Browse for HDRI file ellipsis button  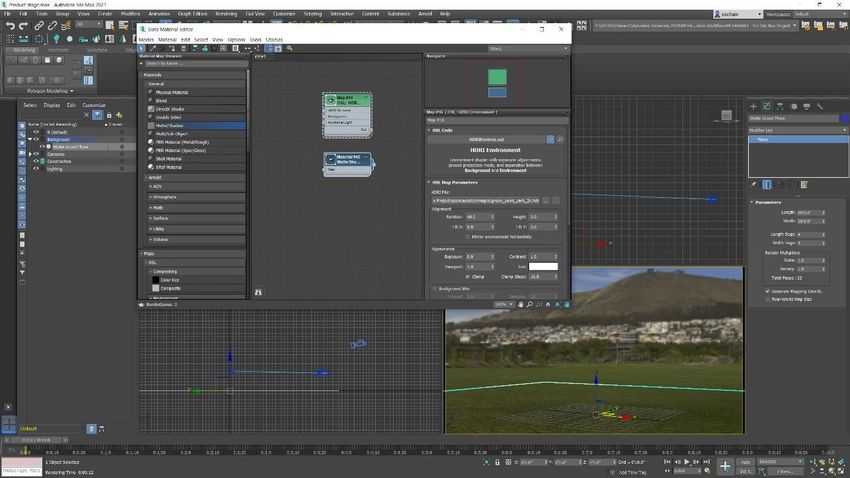click(546, 201)
